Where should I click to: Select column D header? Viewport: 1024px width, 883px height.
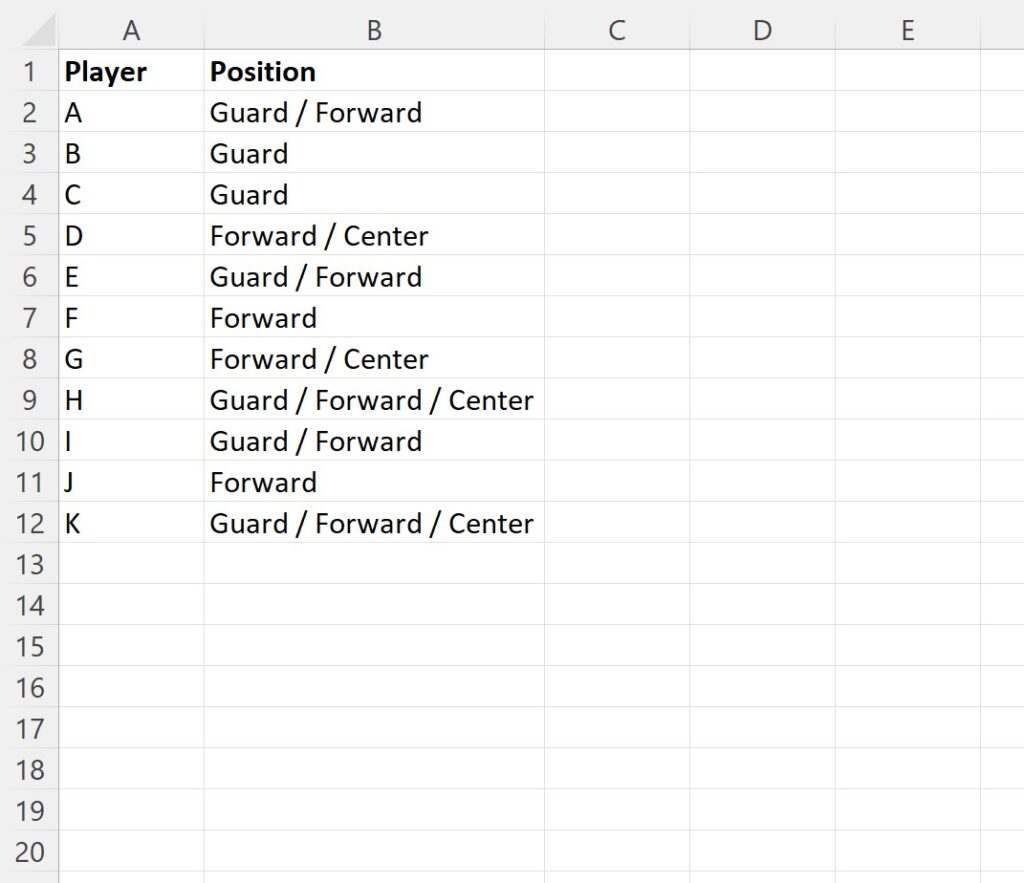pyautogui.click(x=762, y=31)
